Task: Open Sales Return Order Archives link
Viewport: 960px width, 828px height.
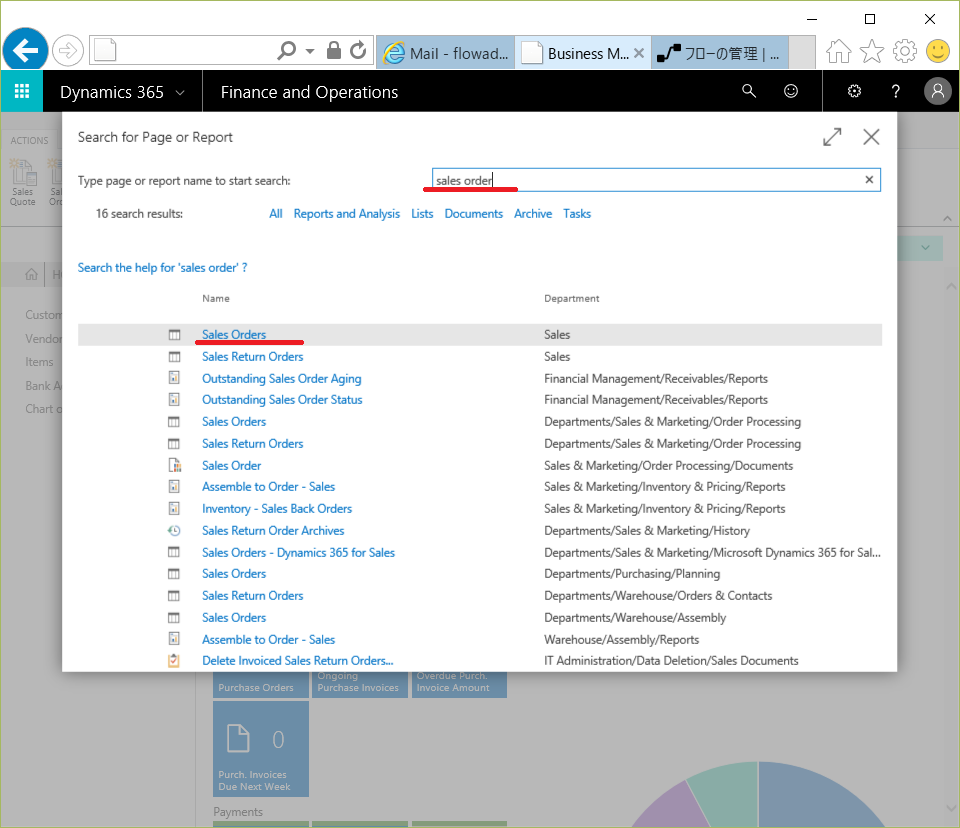Action: point(273,530)
